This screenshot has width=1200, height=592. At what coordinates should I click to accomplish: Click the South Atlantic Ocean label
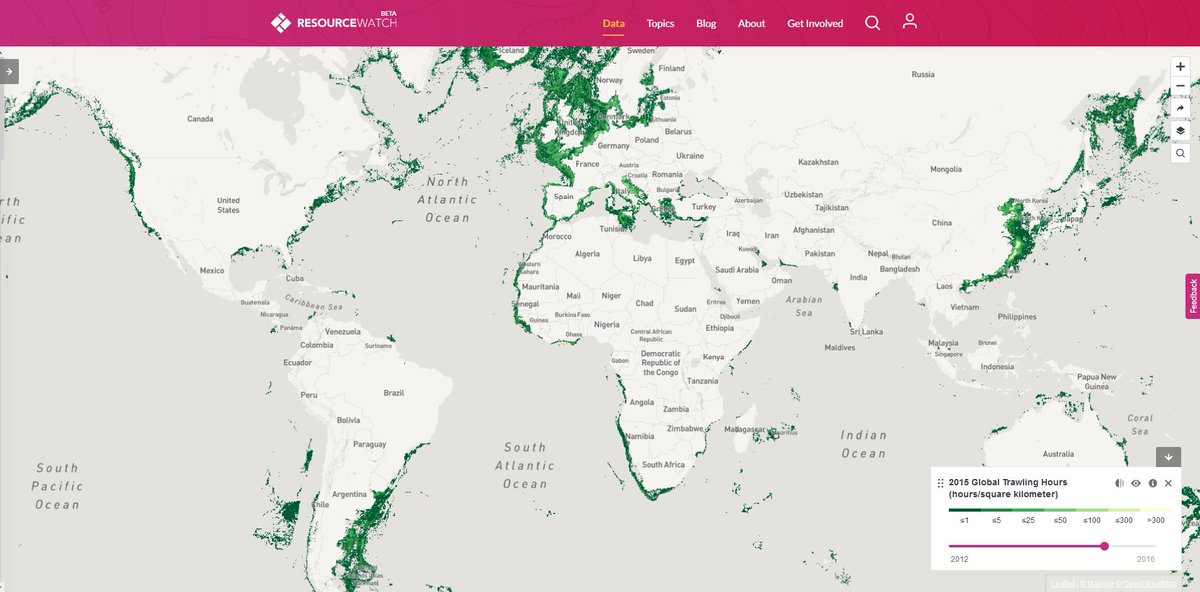[x=524, y=465]
